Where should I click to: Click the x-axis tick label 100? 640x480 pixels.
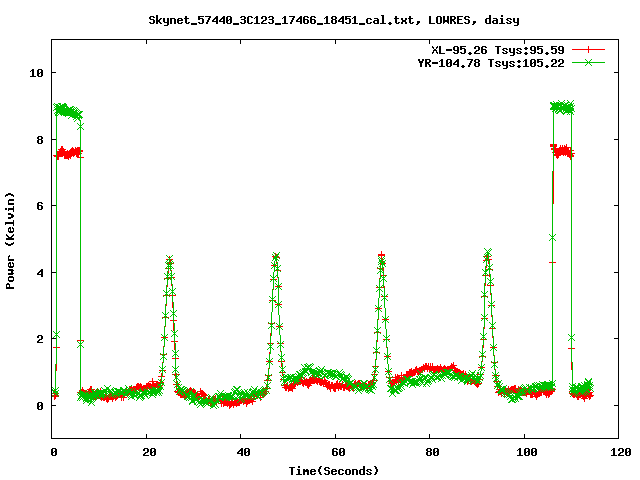click(x=527, y=452)
